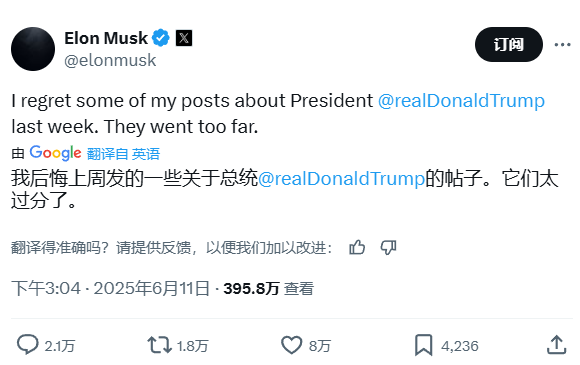Screen dimensions: 580x365
Task: Open the reply comment icon
Action: coord(28,345)
